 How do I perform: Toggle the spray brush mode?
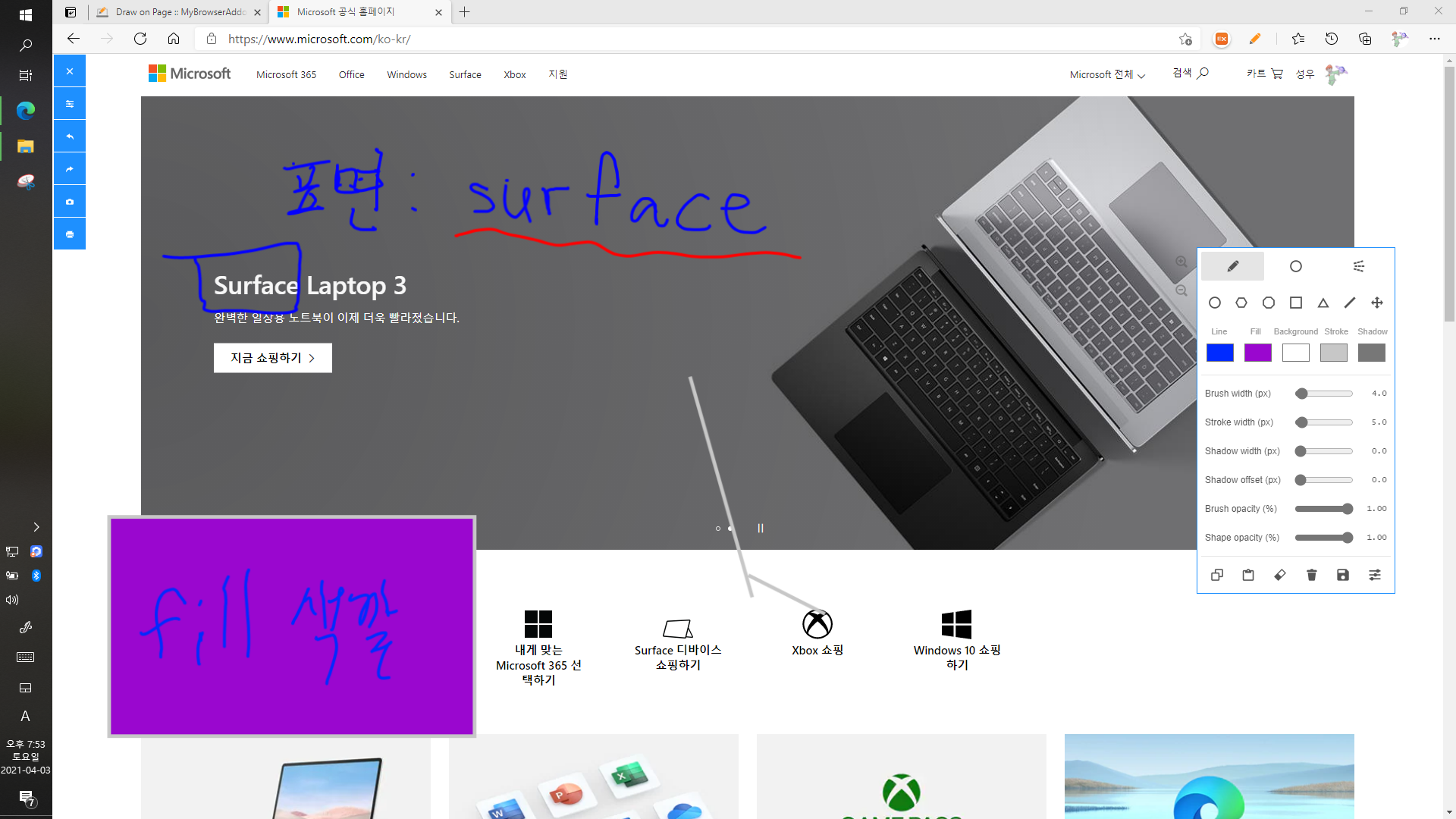point(1359,266)
